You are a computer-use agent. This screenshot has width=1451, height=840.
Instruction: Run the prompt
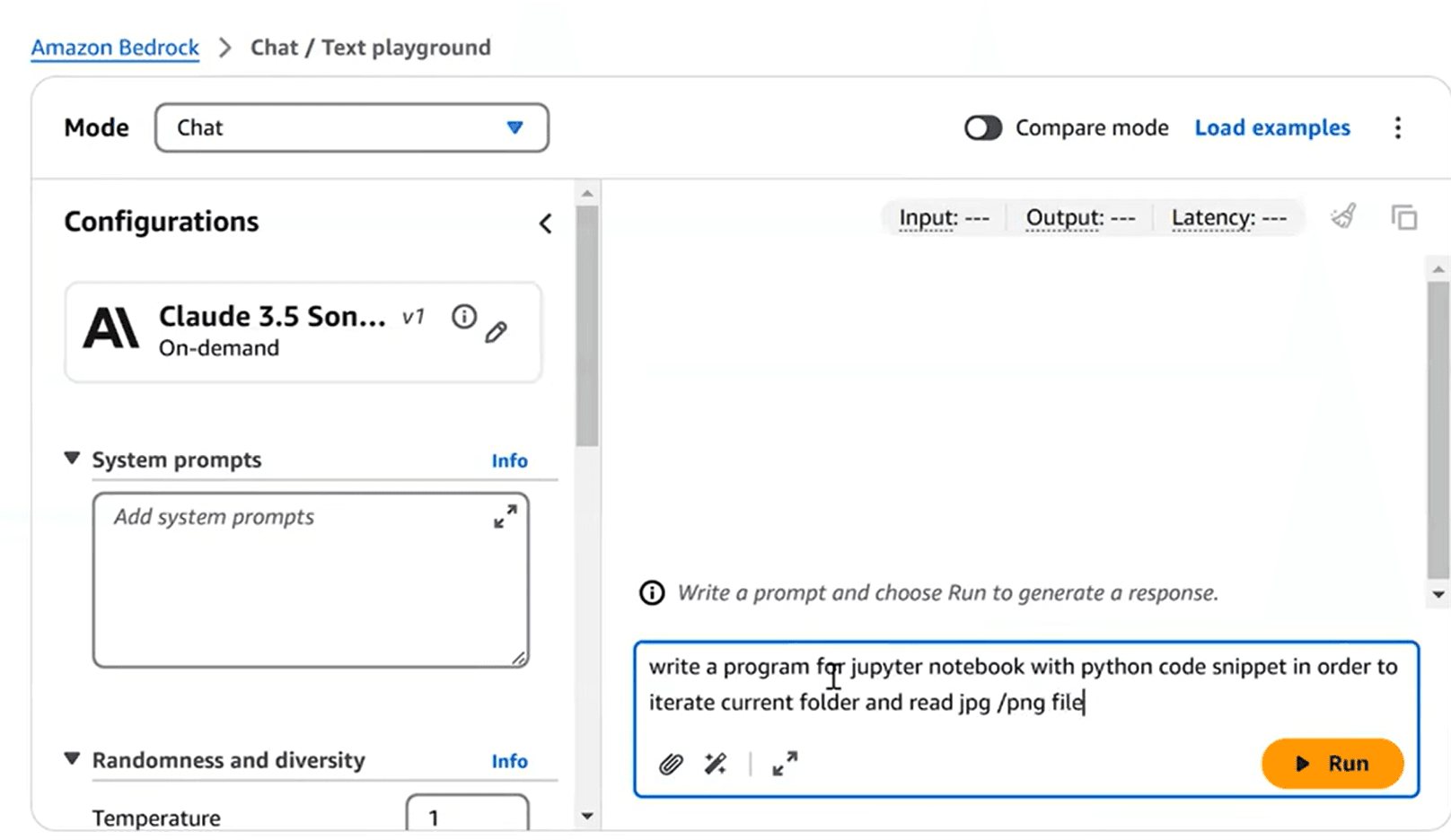(x=1332, y=763)
